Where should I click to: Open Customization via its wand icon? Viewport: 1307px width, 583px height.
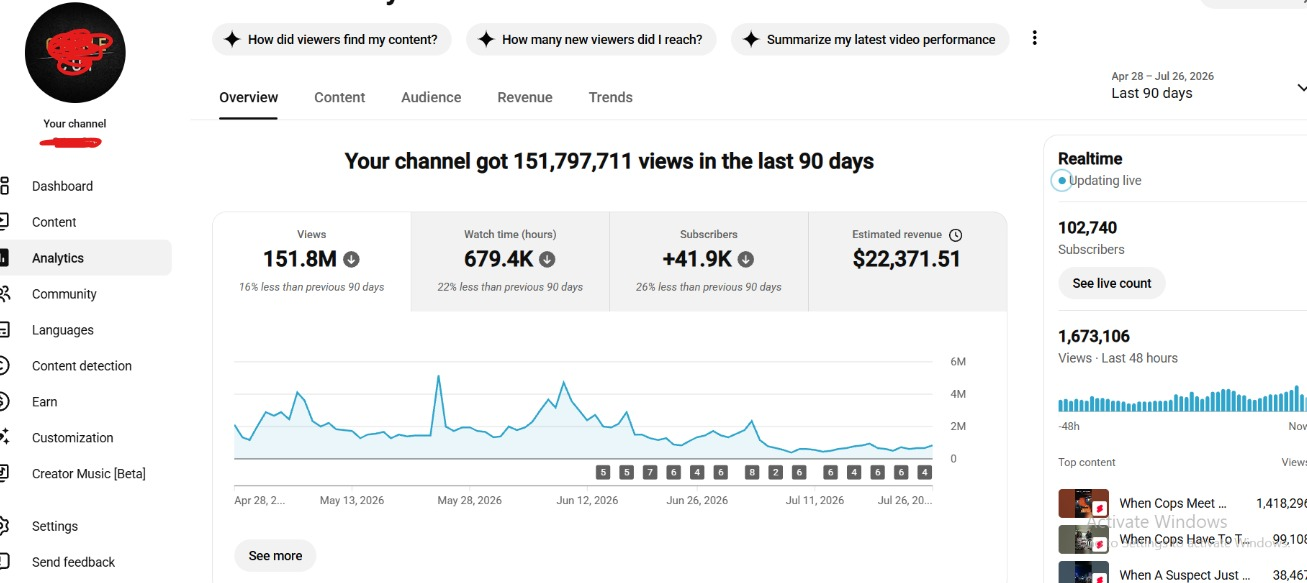(4, 438)
